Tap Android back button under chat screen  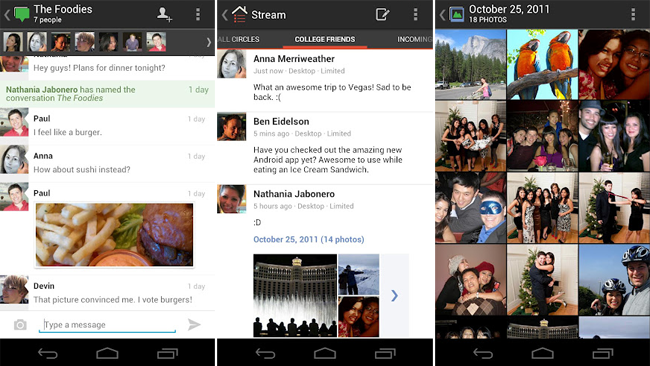(x=48, y=354)
